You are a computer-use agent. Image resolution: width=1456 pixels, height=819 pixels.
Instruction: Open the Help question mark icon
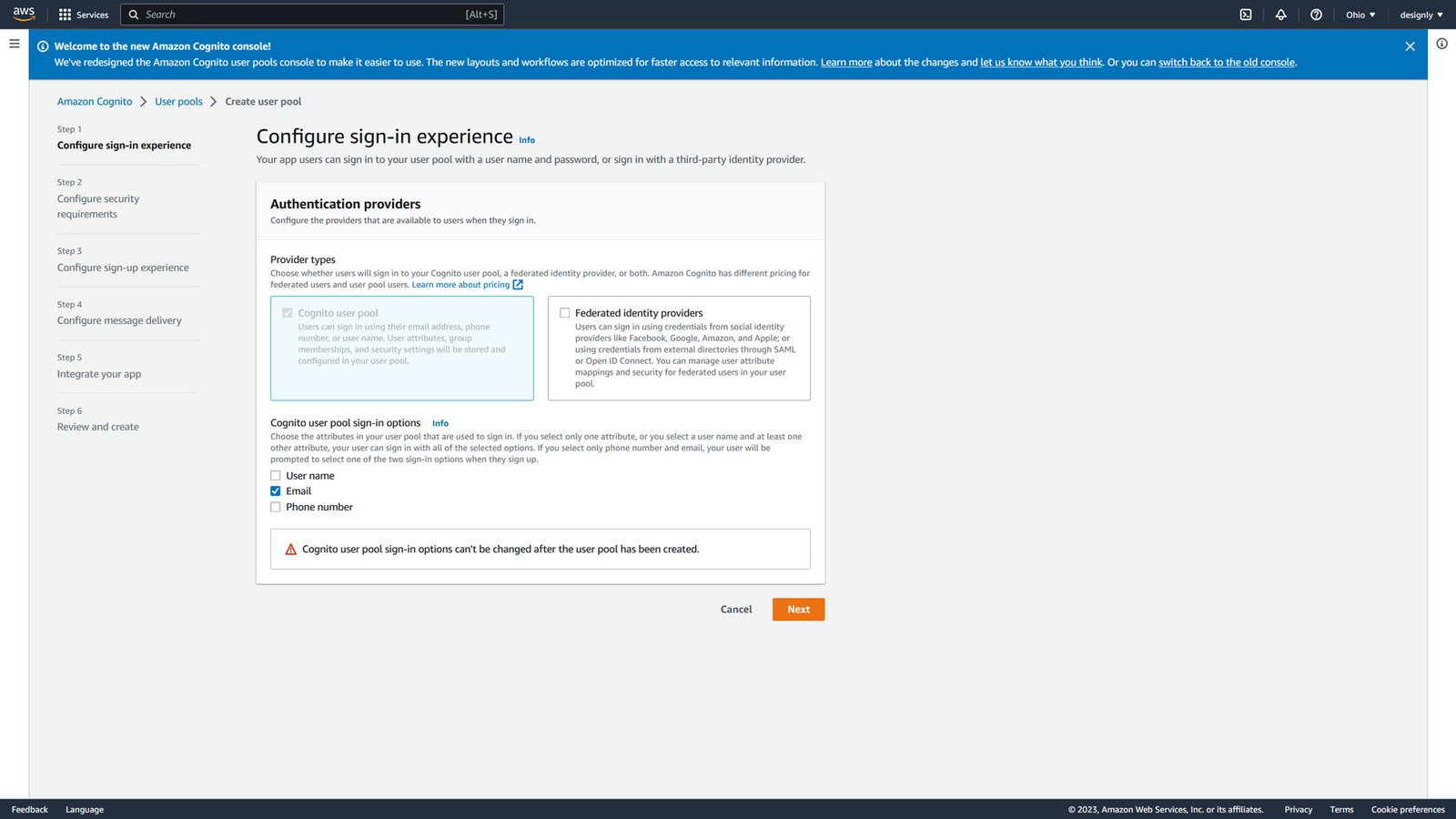coord(1316,14)
